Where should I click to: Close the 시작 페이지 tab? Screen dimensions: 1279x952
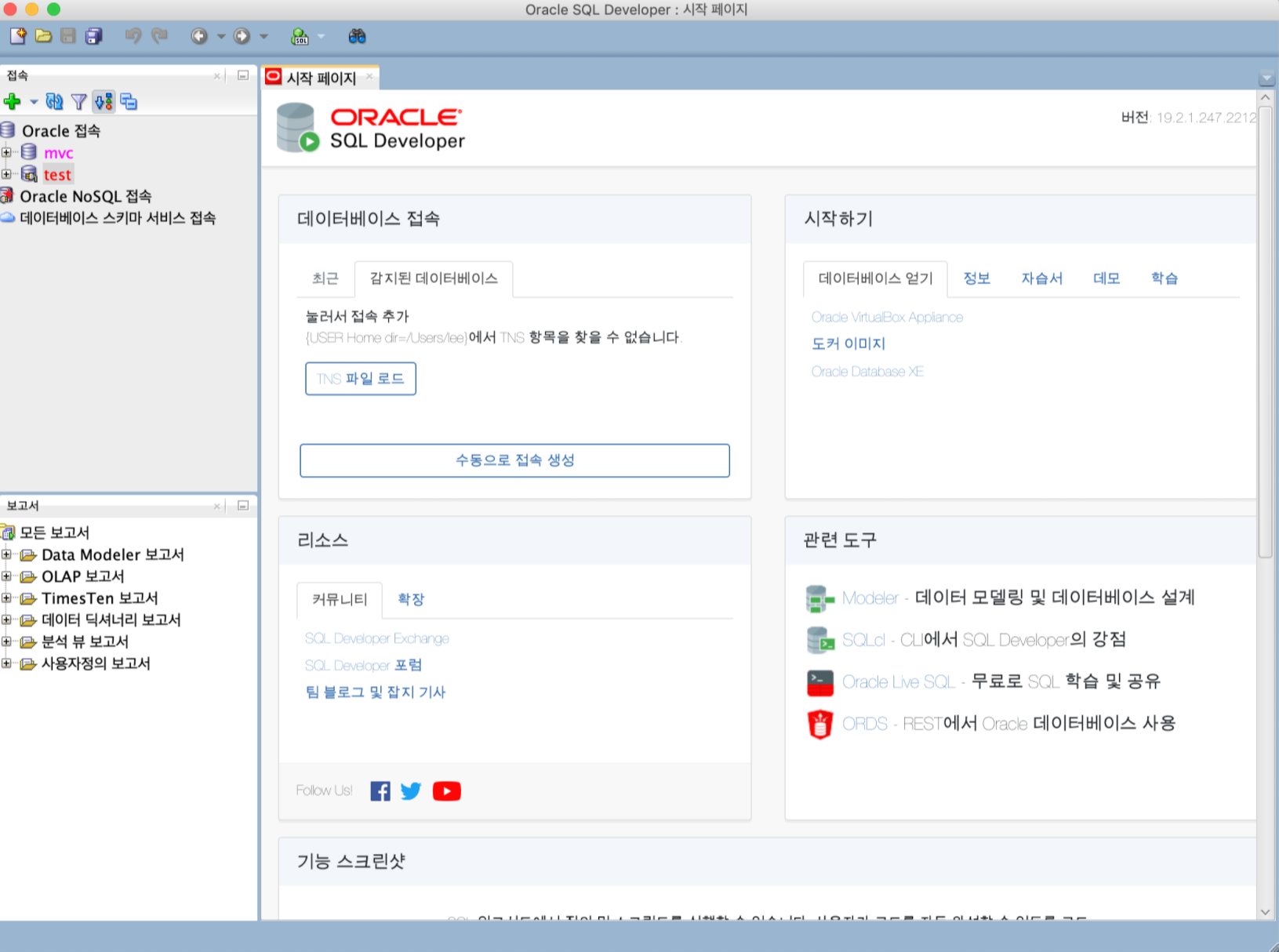(369, 76)
